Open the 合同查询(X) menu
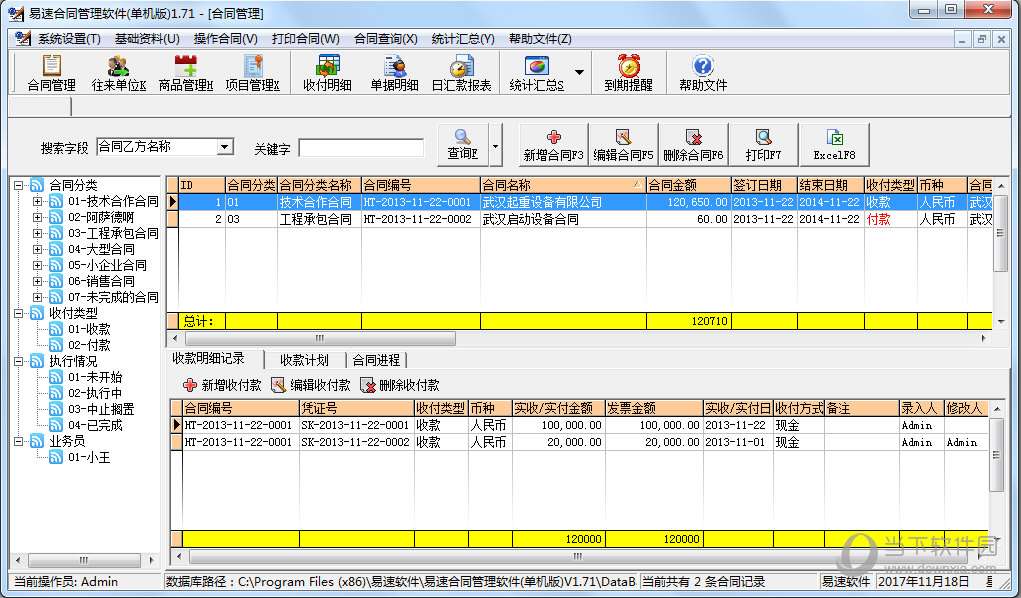The width and height of the screenshot is (1021, 598). click(385, 39)
